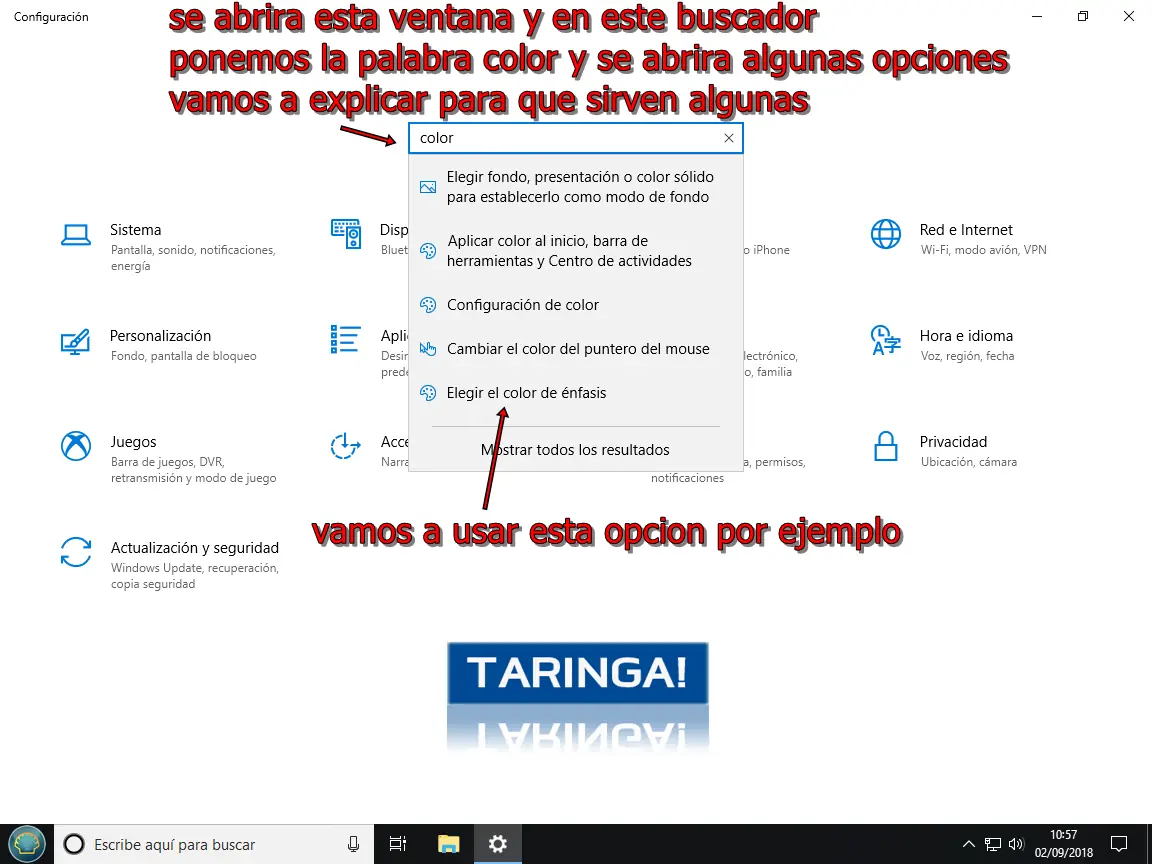
Task: Click 'Fondo, pantalla de bloqueo' description
Action: [x=184, y=356]
